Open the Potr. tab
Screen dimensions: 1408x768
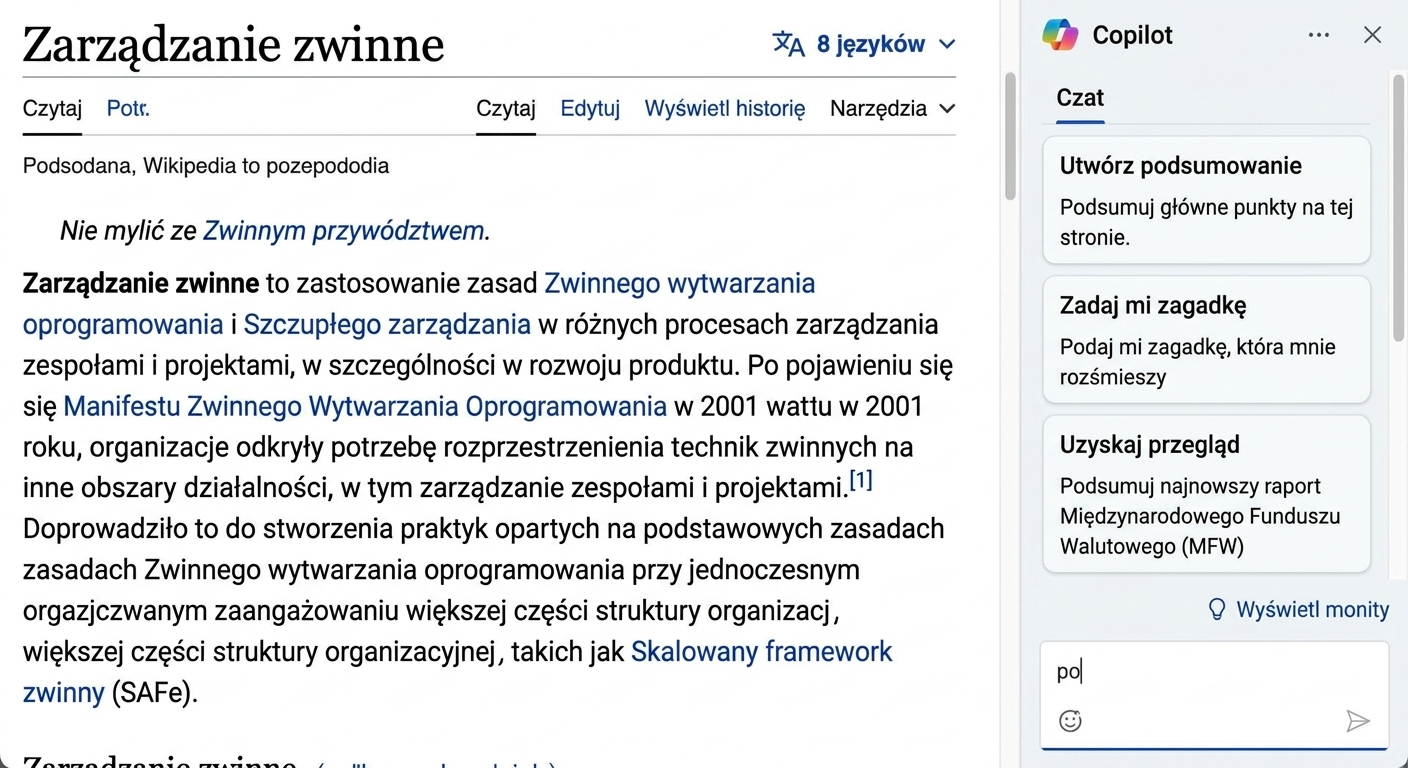(x=128, y=108)
